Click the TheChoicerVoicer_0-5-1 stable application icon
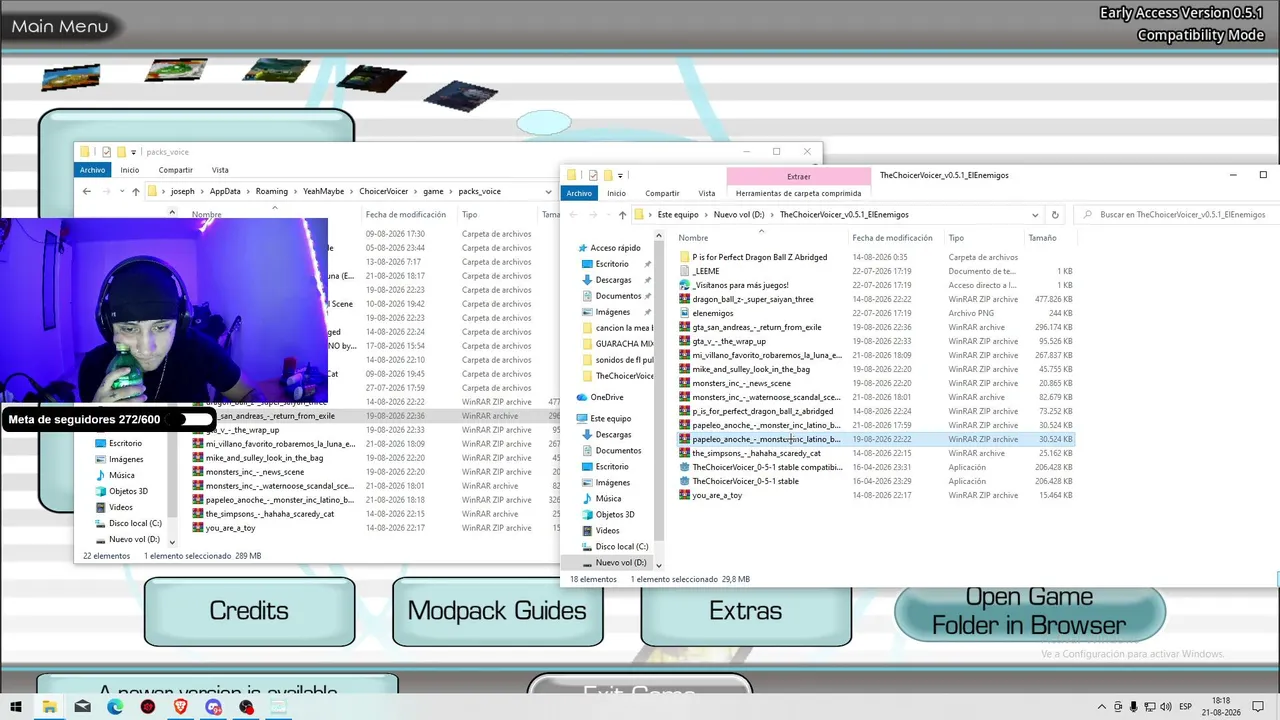 pyautogui.click(x=684, y=481)
